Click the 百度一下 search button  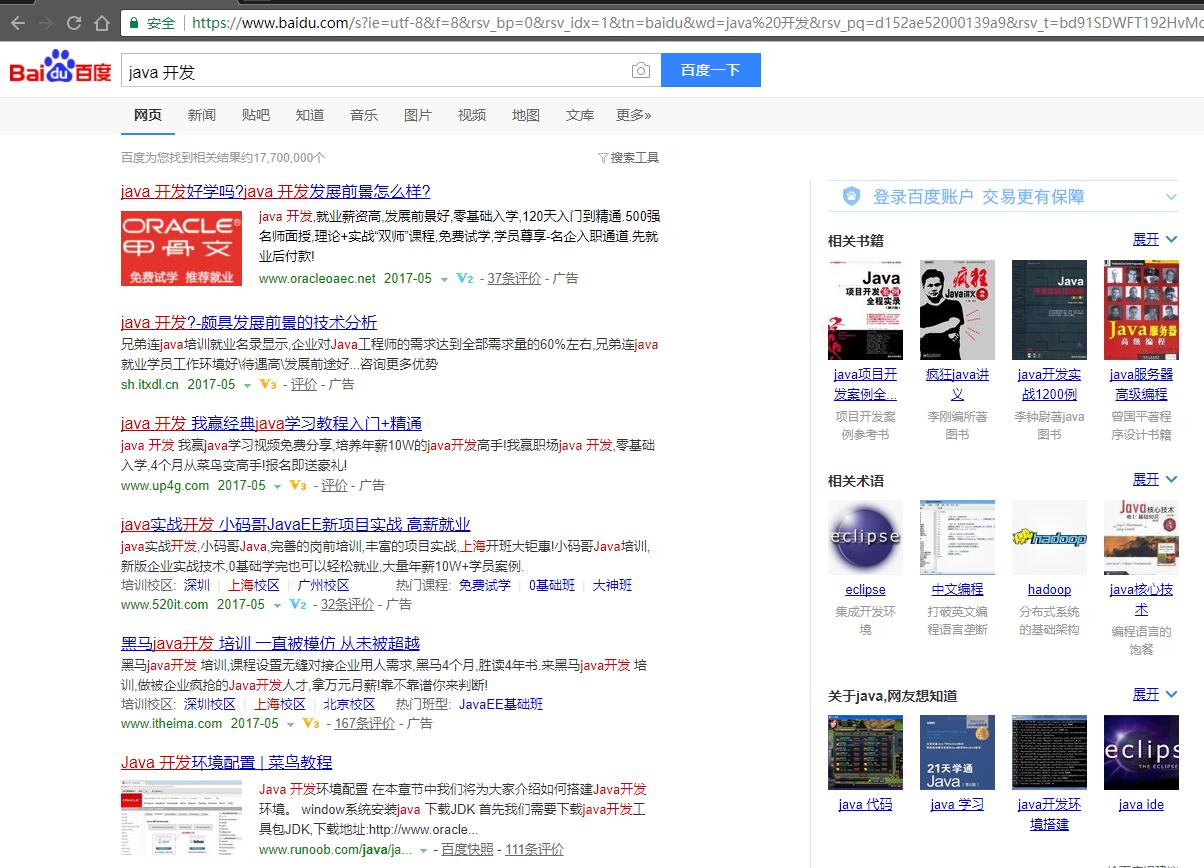pos(711,70)
